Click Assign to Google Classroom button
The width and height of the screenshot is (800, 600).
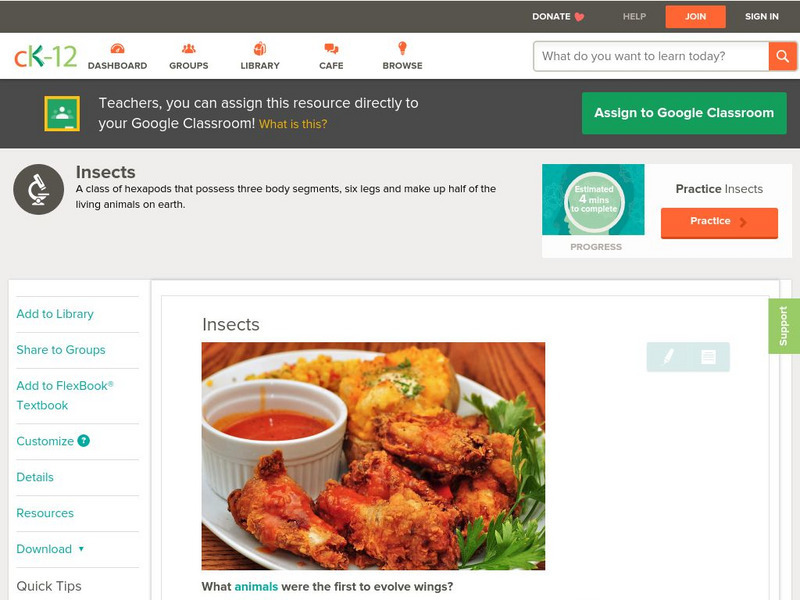click(684, 113)
